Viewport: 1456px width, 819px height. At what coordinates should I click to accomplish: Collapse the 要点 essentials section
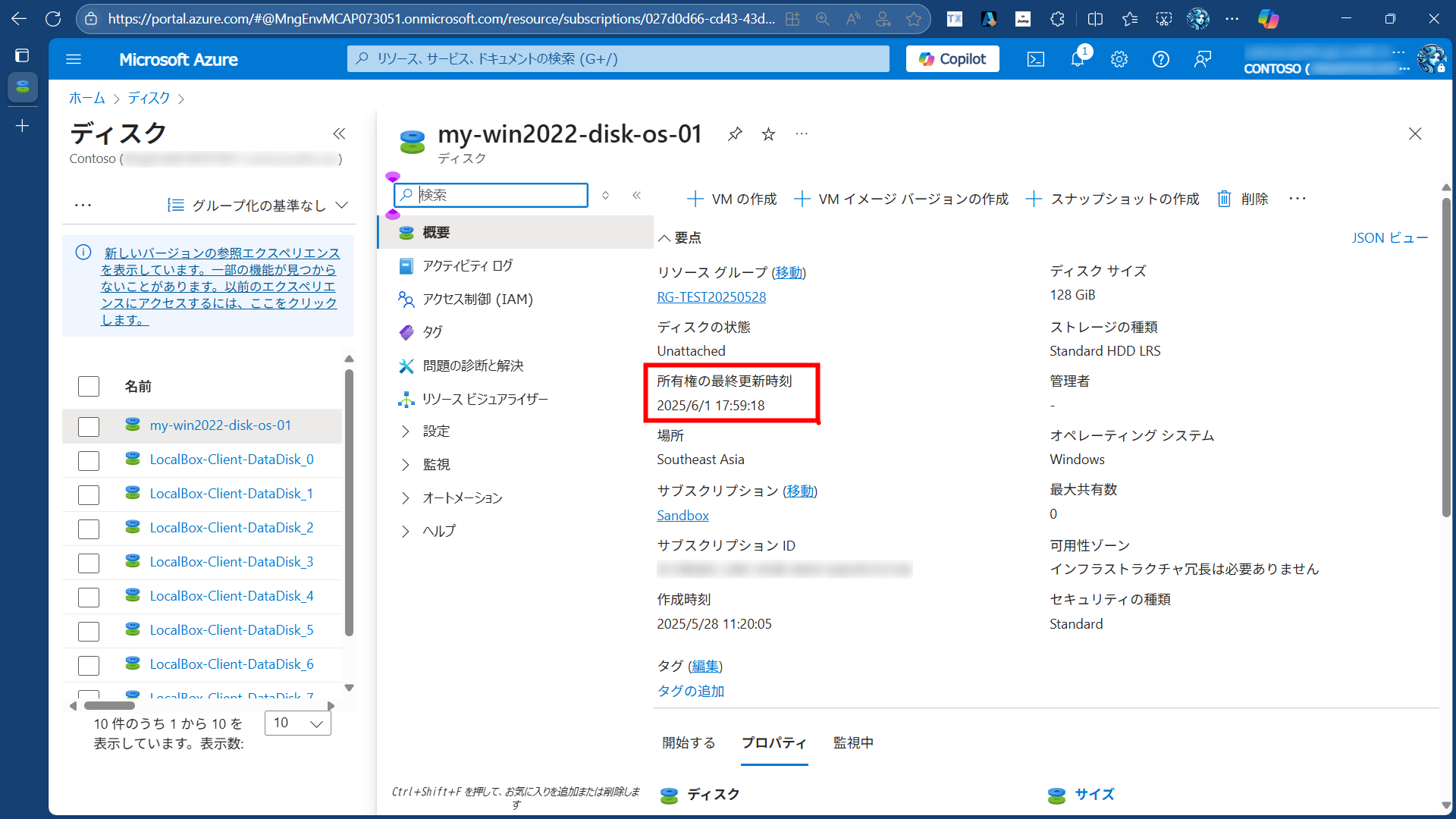pos(679,238)
